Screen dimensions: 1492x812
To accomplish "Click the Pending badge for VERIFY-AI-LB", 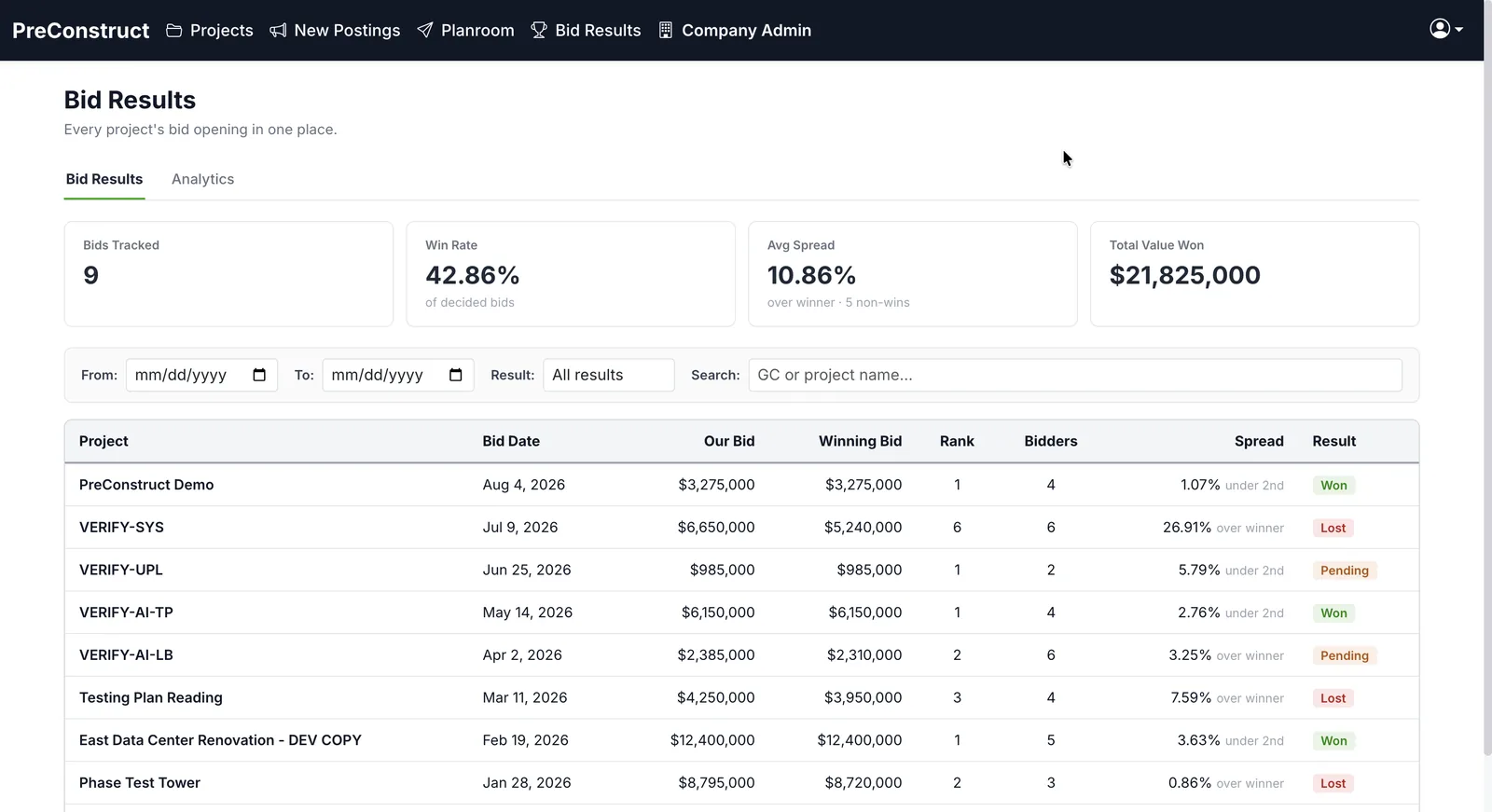I will pyautogui.click(x=1344, y=655).
